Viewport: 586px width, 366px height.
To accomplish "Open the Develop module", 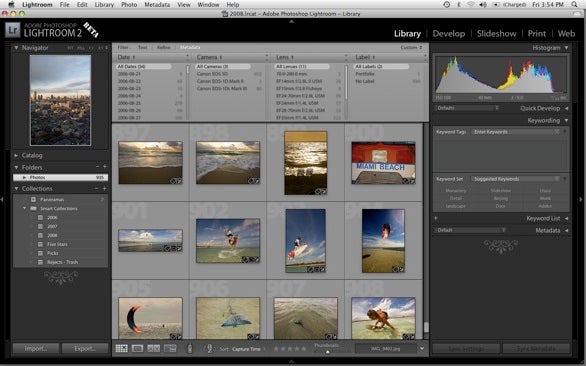I will [x=448, y=33].
